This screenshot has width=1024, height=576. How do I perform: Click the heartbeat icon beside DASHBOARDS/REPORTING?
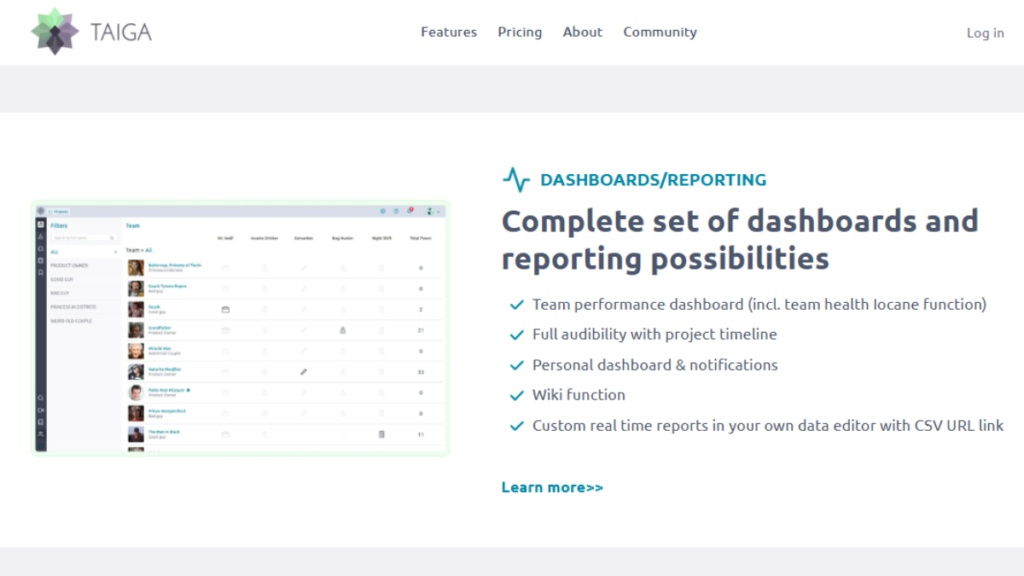coord(517,178)
